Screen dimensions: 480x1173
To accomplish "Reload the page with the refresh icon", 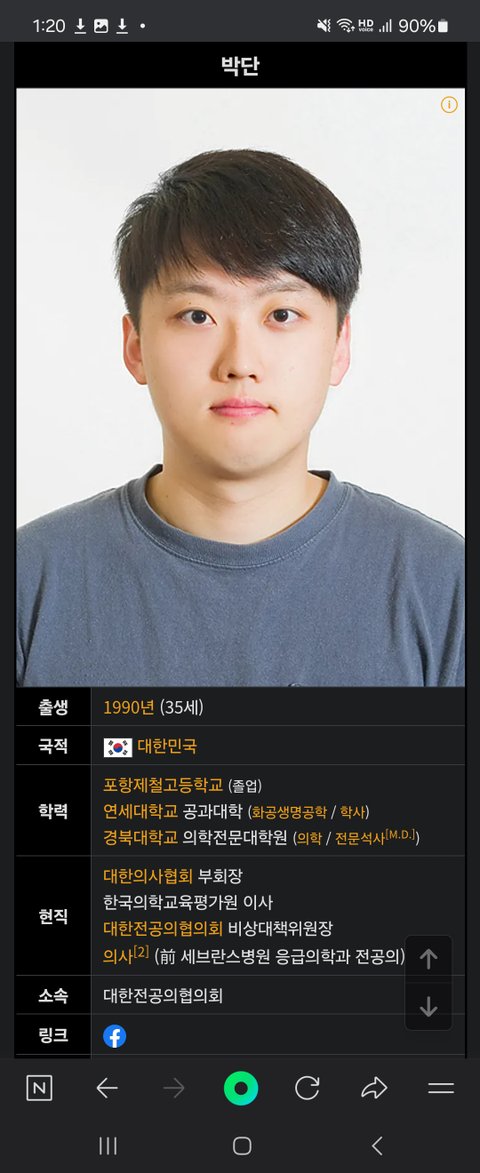I will [x=307, y=1088].
